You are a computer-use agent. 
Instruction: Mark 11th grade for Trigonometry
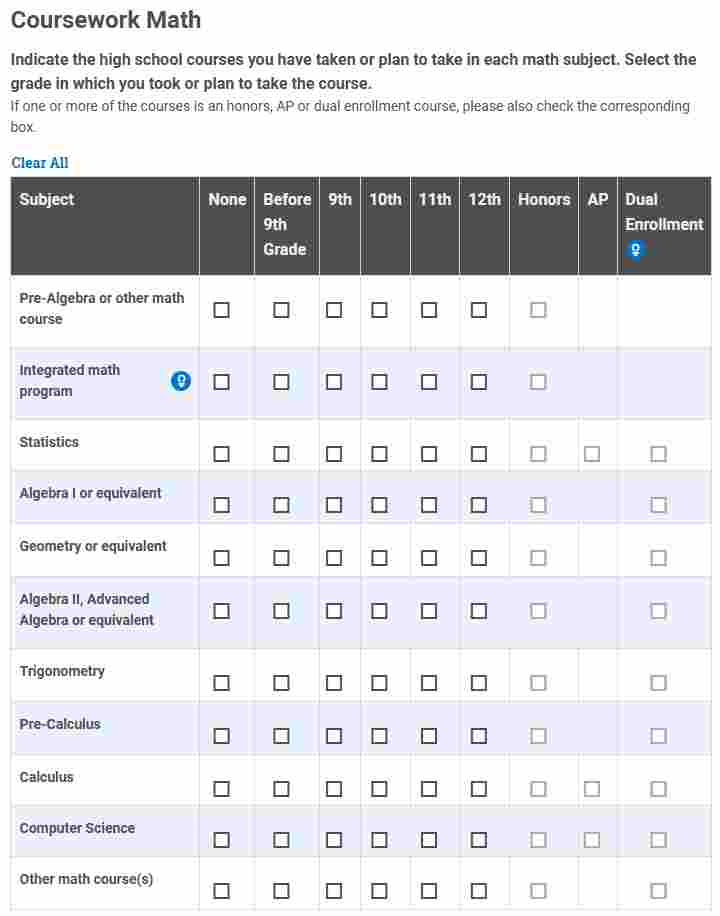429,683
